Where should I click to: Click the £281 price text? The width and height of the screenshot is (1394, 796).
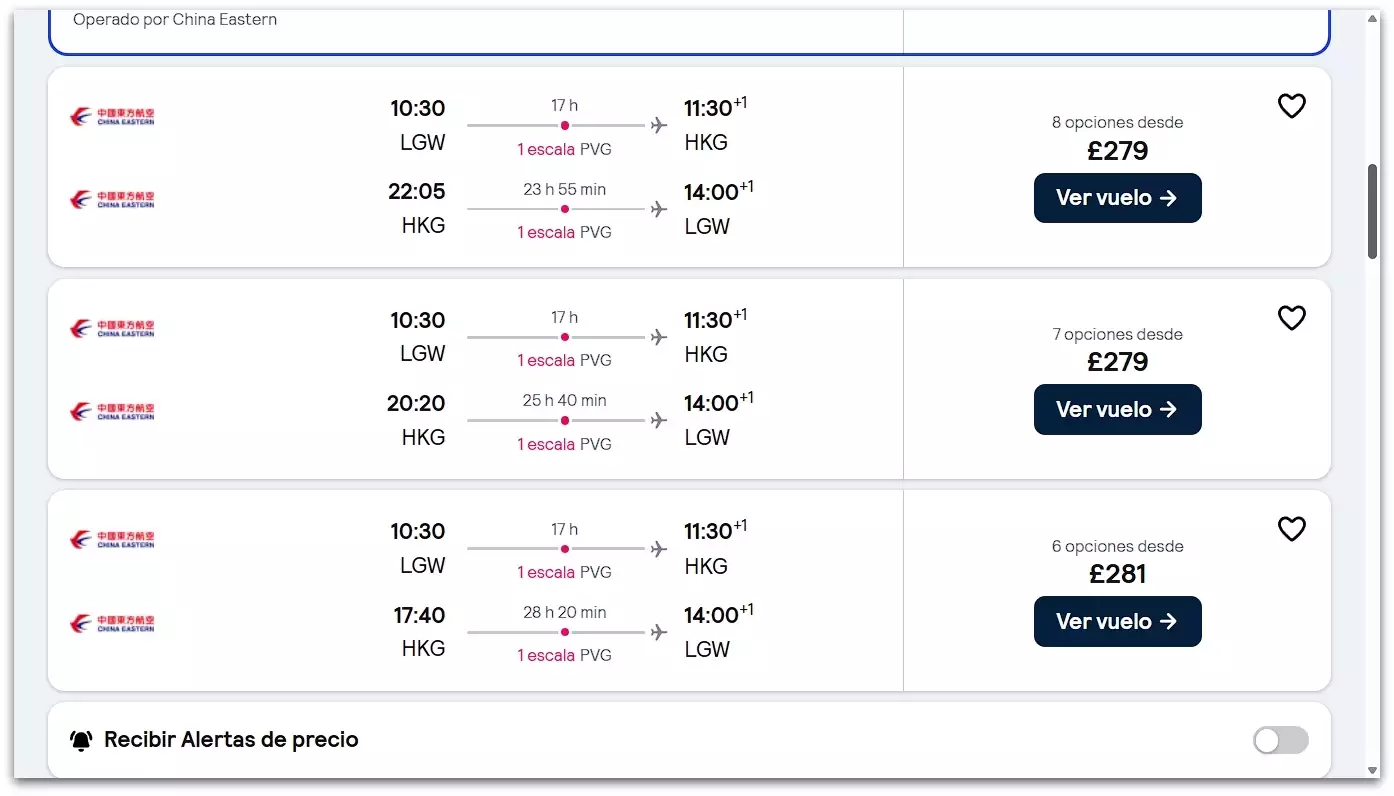pyautogui.click(x=1117, y=574)
